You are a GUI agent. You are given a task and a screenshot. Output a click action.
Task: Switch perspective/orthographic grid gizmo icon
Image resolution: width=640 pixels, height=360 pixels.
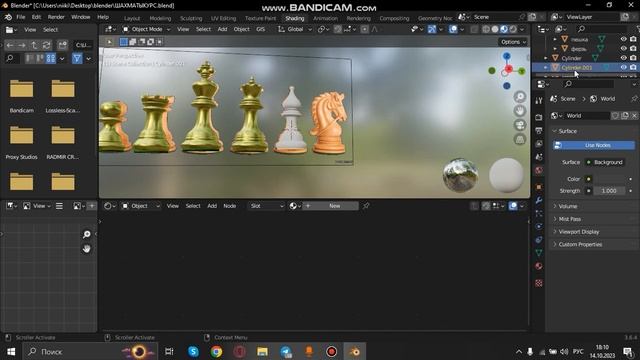(520, 139)
